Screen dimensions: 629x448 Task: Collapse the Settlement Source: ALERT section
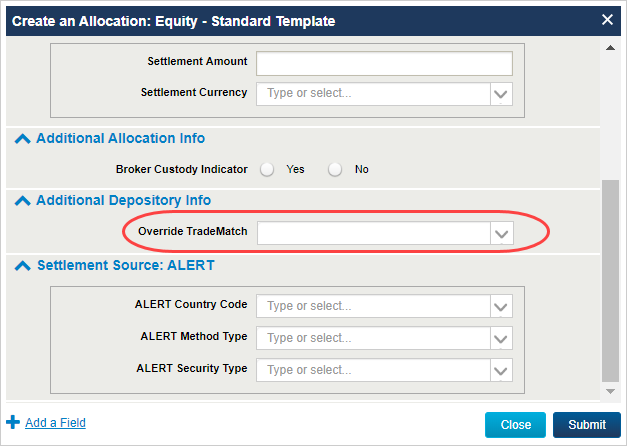pos(22,266)
